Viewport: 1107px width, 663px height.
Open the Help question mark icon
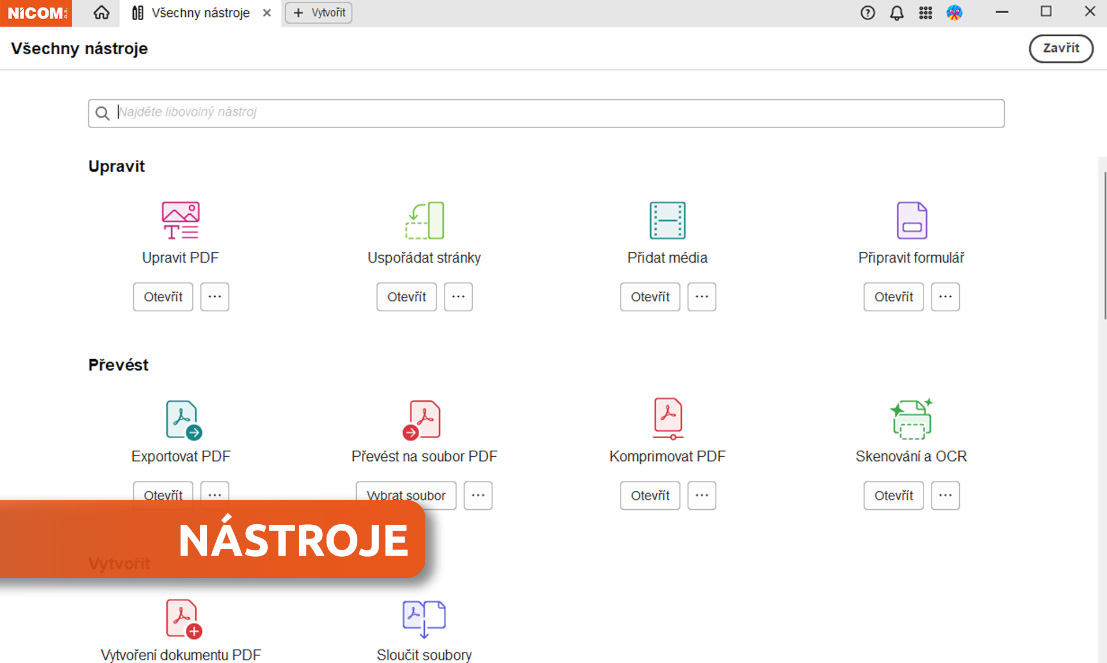pos(868,13)
